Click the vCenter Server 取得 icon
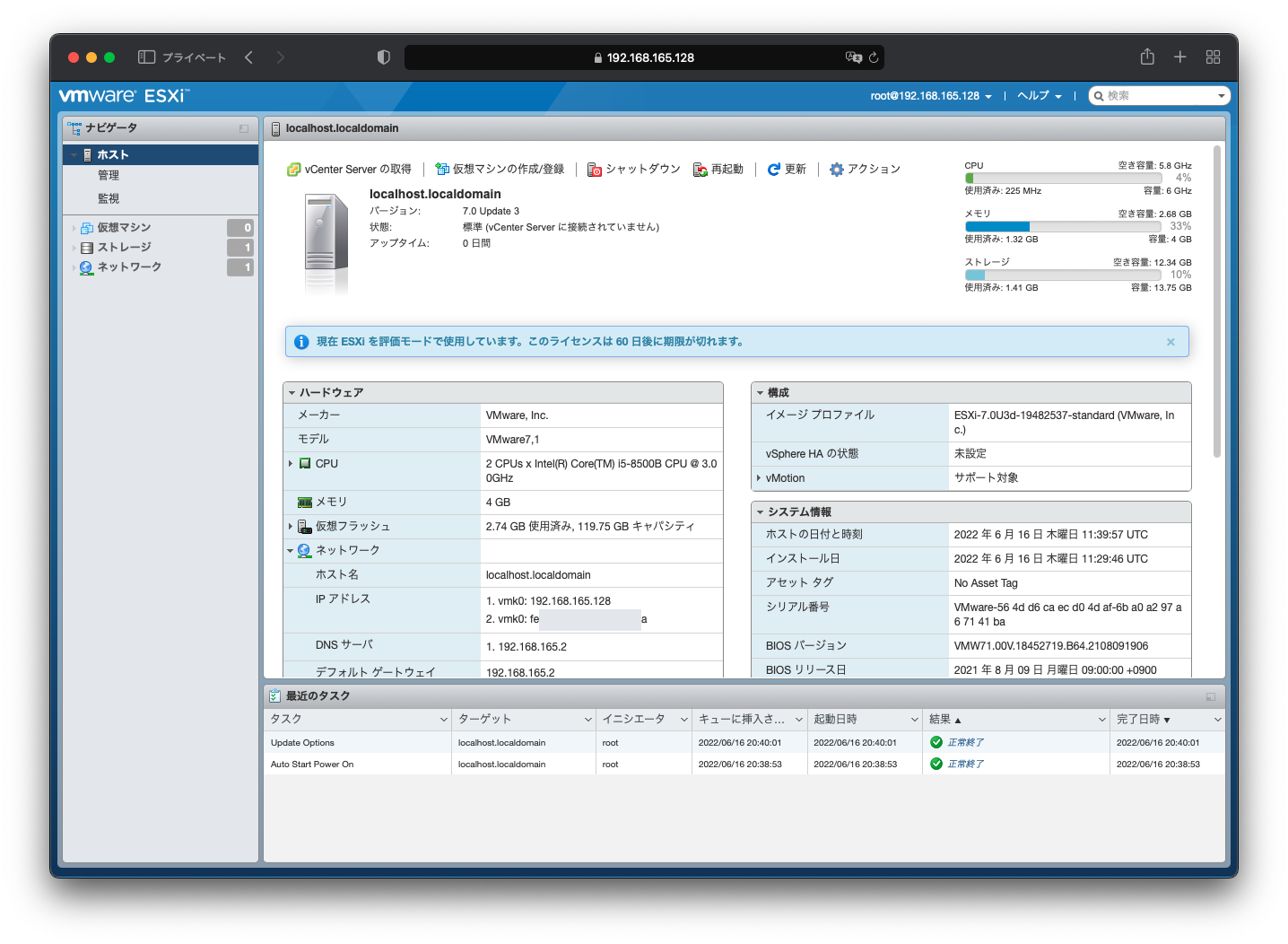This screenshot has width=1288, height=944. (x=293, y=170)
